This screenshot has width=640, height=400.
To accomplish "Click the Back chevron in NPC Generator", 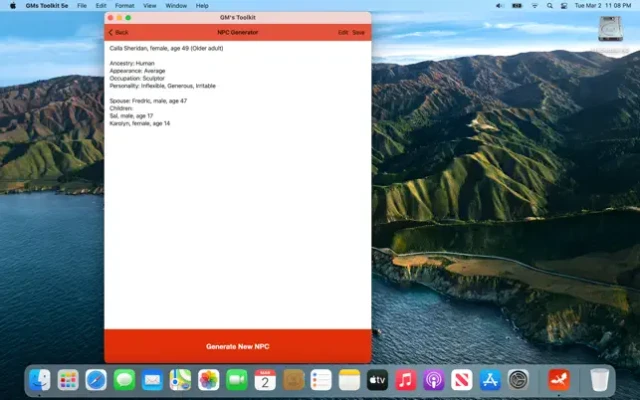I will 111,32.
